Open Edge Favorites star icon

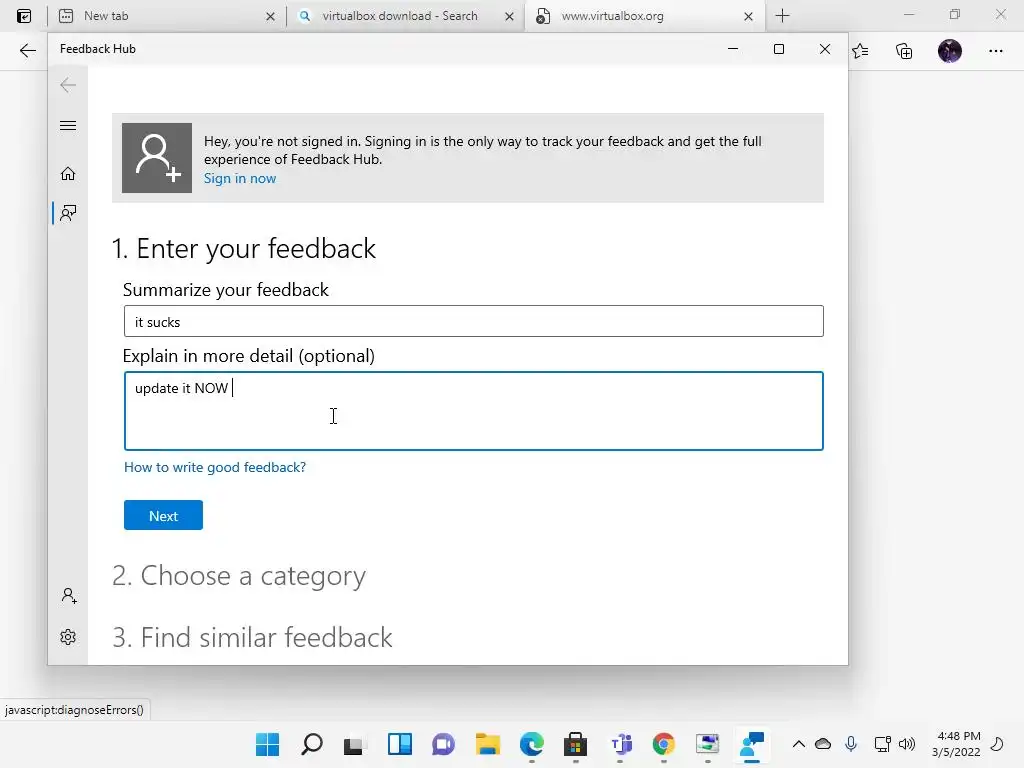pyautogui.click(x=861, y=51)
